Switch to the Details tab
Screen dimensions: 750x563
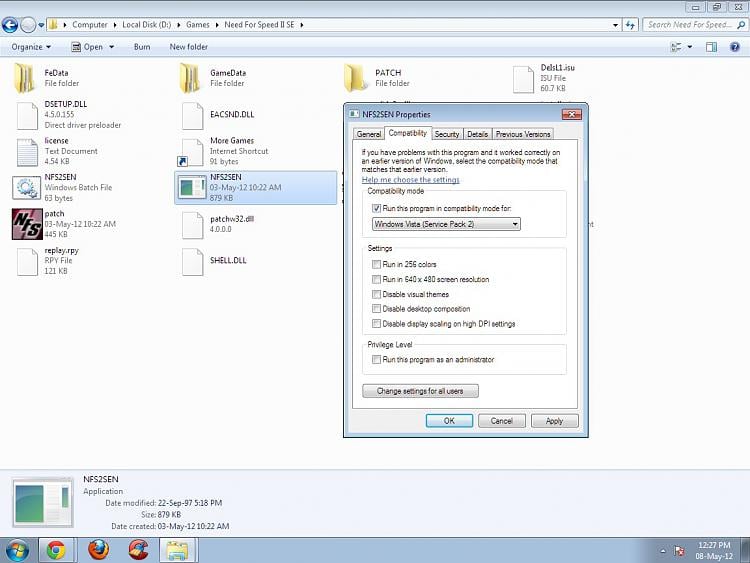point(477,134)
